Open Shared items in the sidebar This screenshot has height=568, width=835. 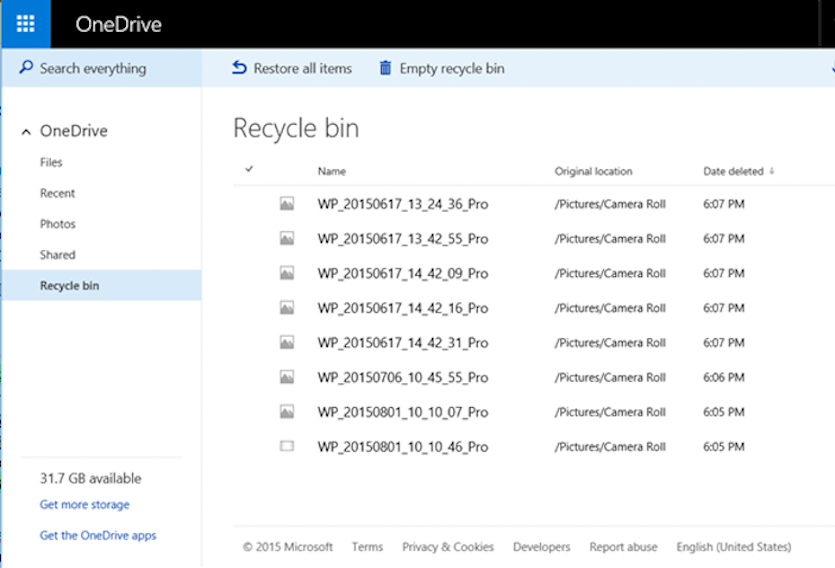[x=58, y=255]
